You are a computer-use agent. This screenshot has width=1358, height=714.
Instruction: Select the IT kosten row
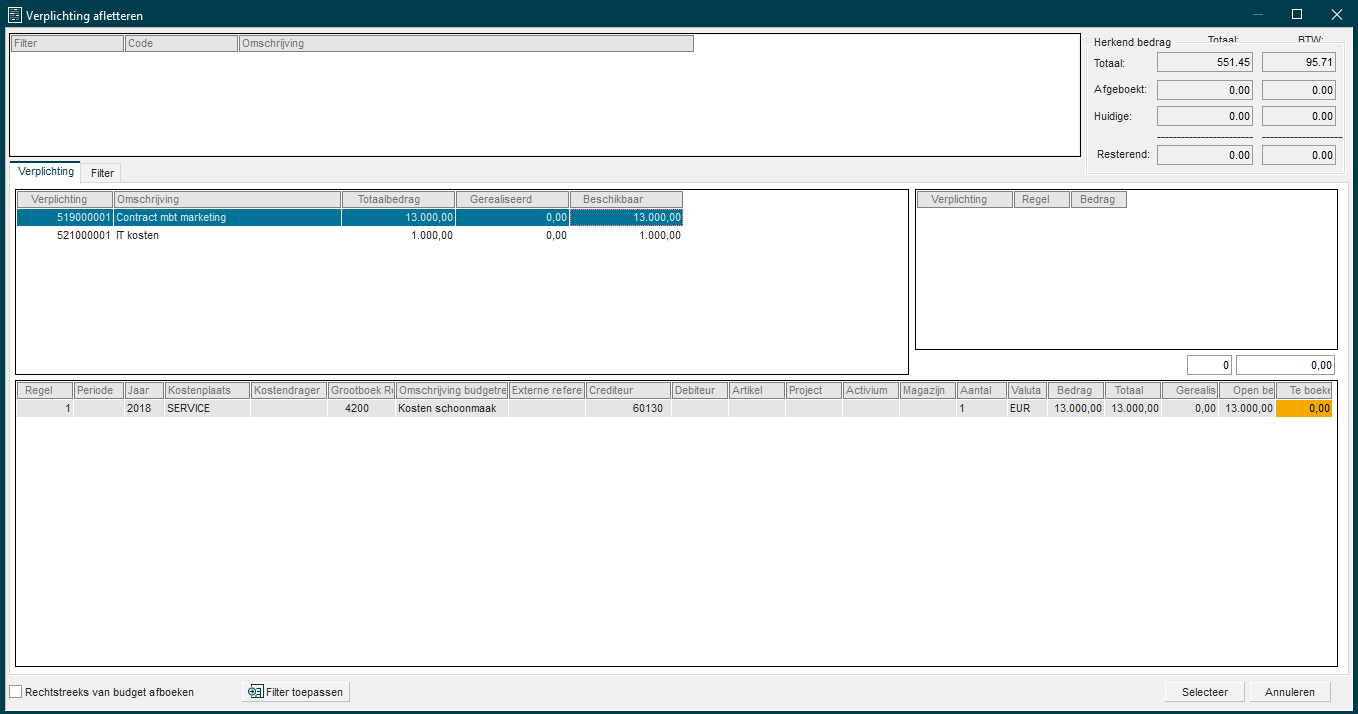tap(137, 236)
